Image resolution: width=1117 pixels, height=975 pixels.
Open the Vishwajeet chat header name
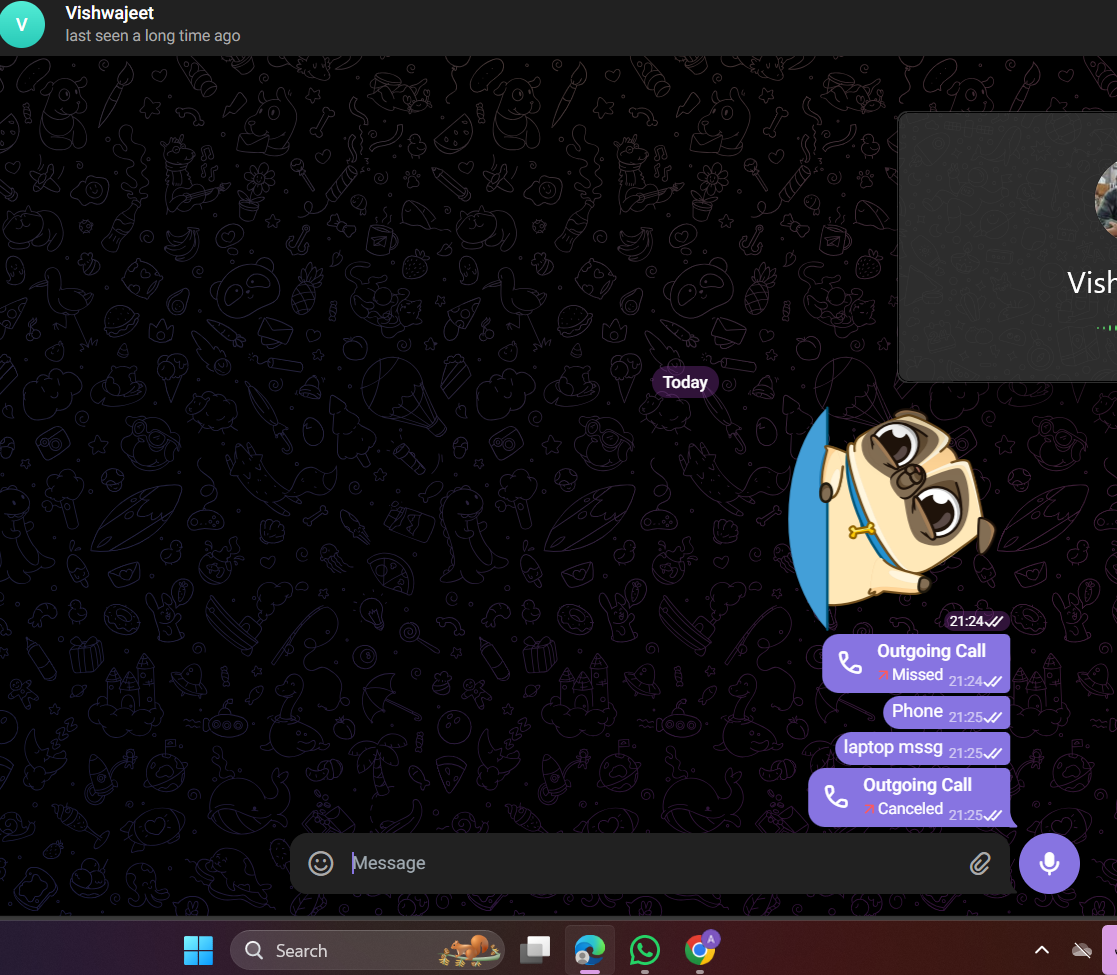[110, 13]
